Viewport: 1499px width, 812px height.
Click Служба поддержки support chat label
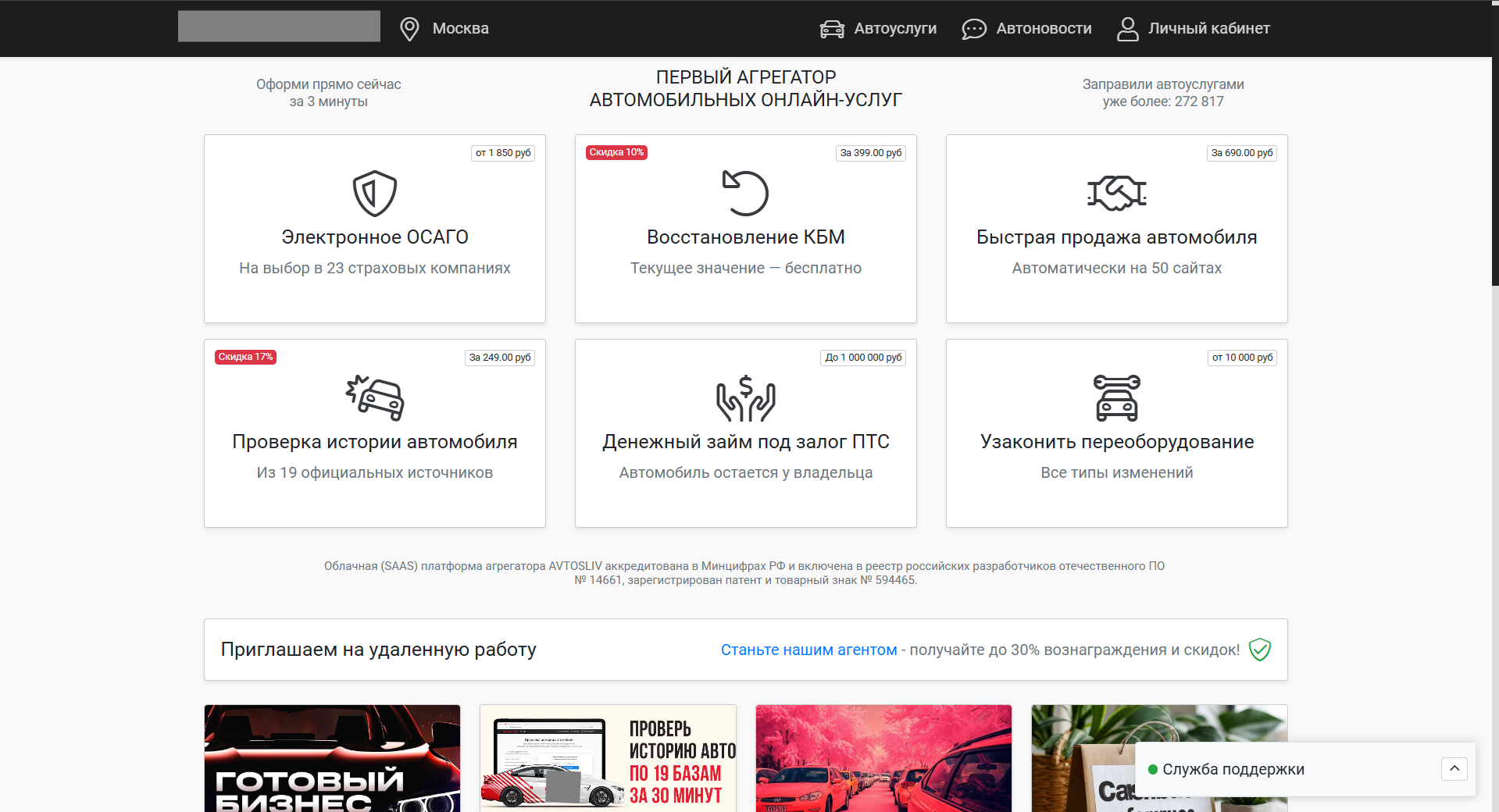pos(1233,769)
